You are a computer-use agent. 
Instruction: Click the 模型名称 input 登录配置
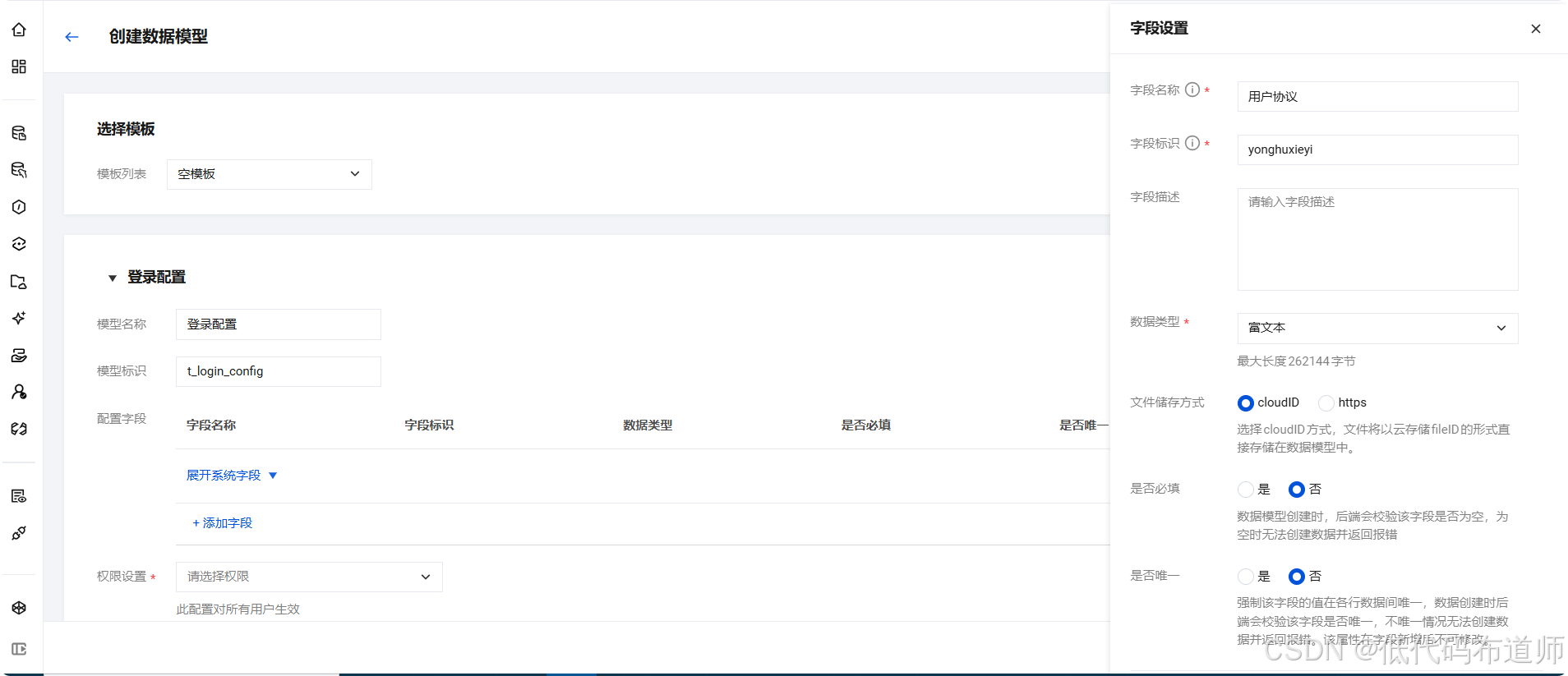[x=279, y=324]
